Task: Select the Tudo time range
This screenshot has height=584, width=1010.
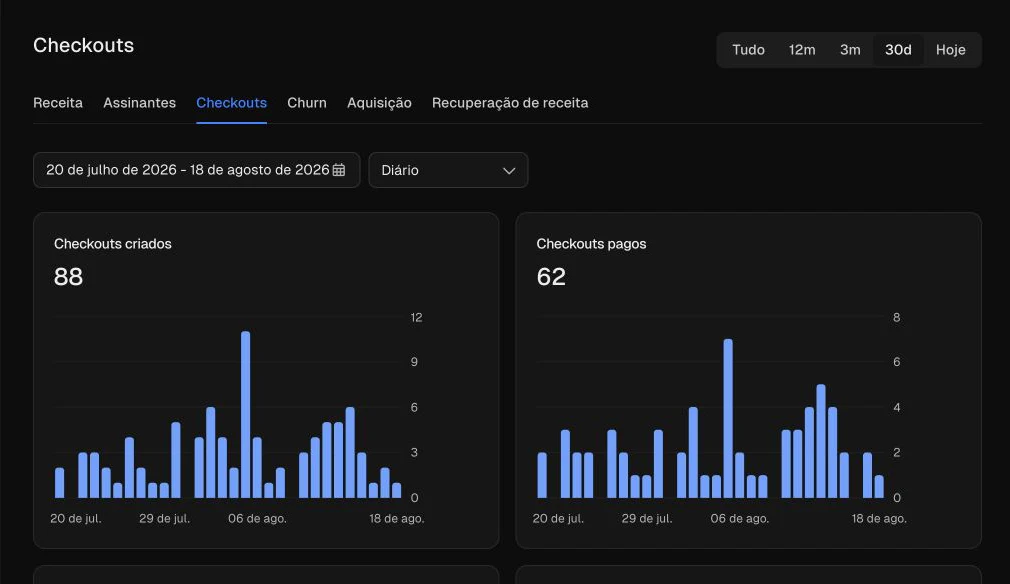Action: [x=748, y=50]
